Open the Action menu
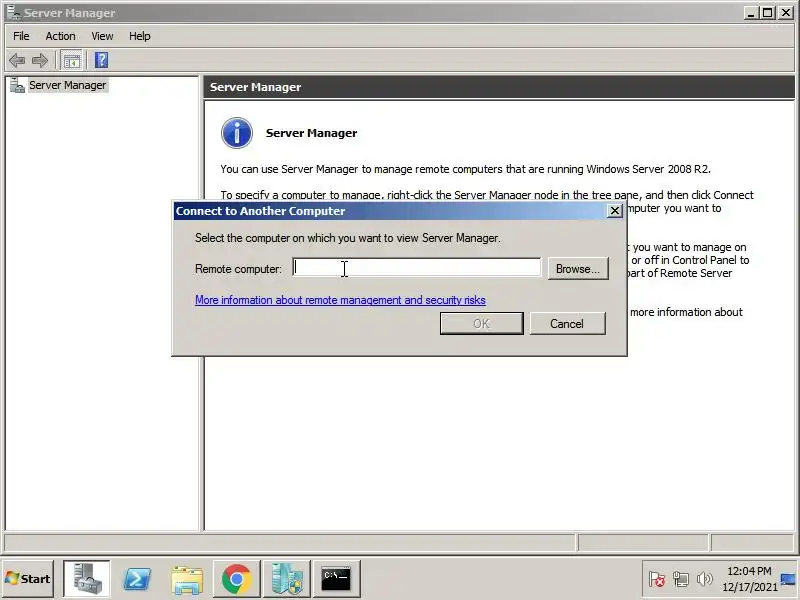Screen dimensions: 800x600 pyautogui.click(x=60, y=36)
